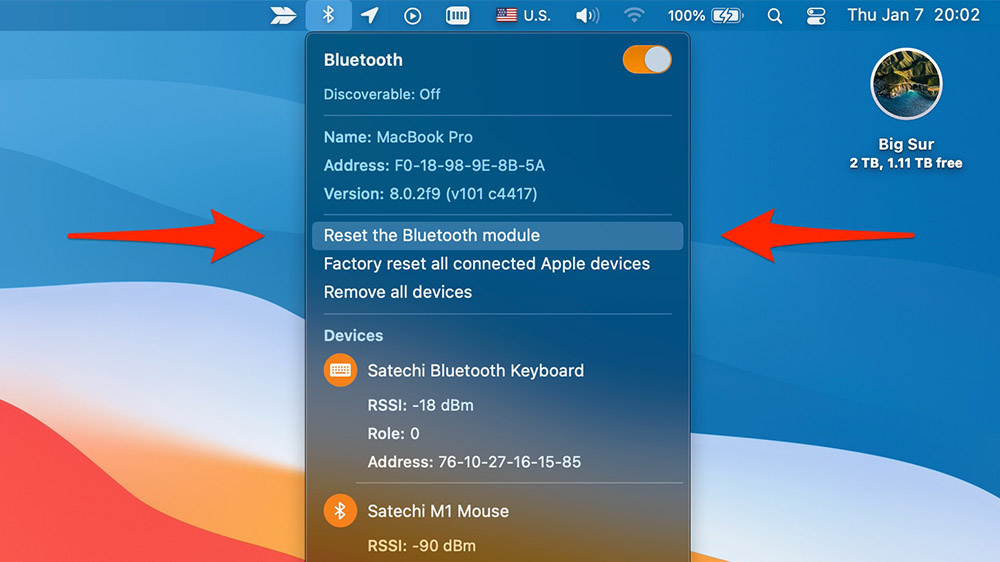Click the battery 100% charging icon
The width and height of the screenshot is (1000, 562).
[x=705, y=15]
